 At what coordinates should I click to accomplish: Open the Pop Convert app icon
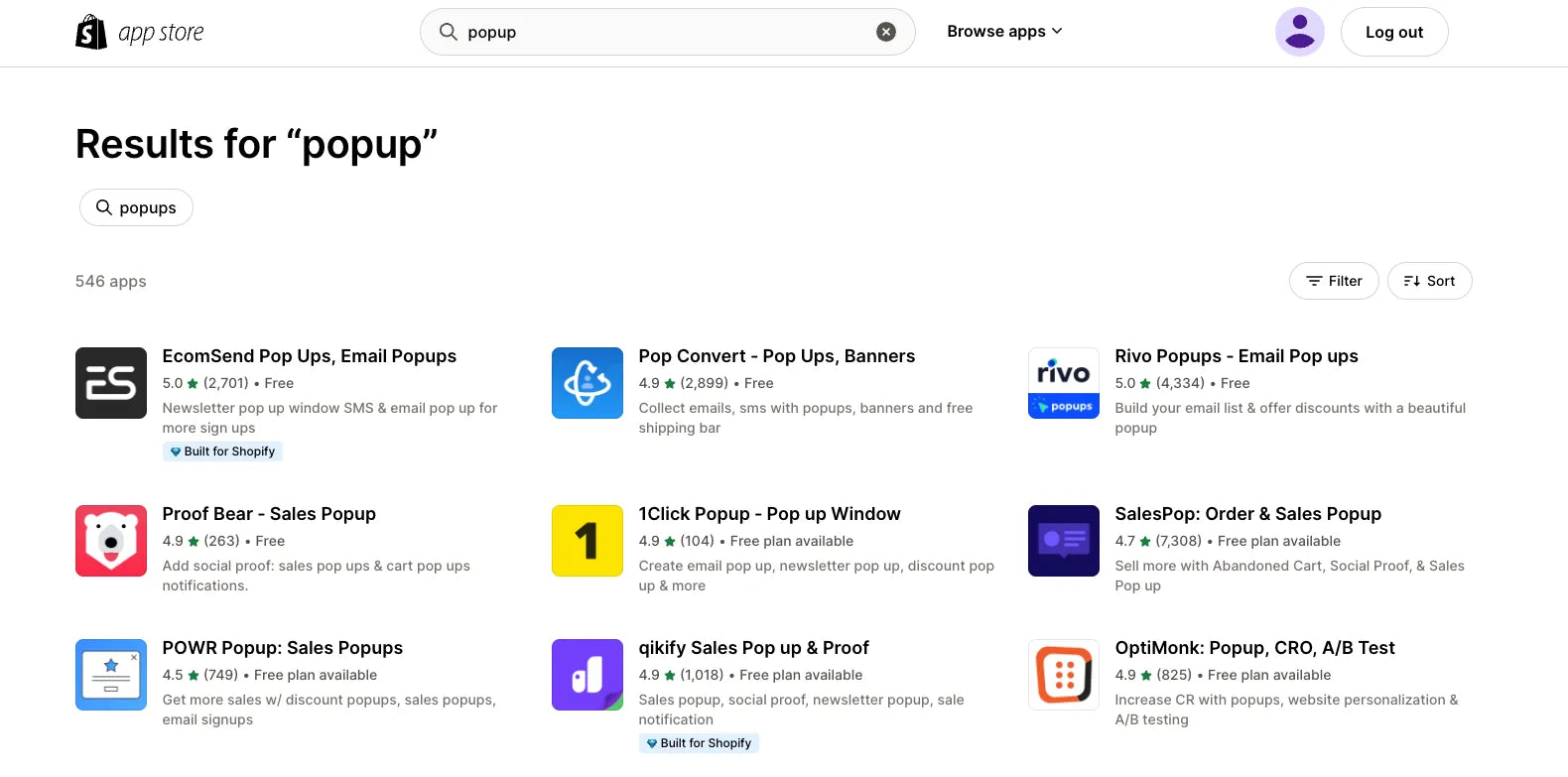tap(588, 383)
